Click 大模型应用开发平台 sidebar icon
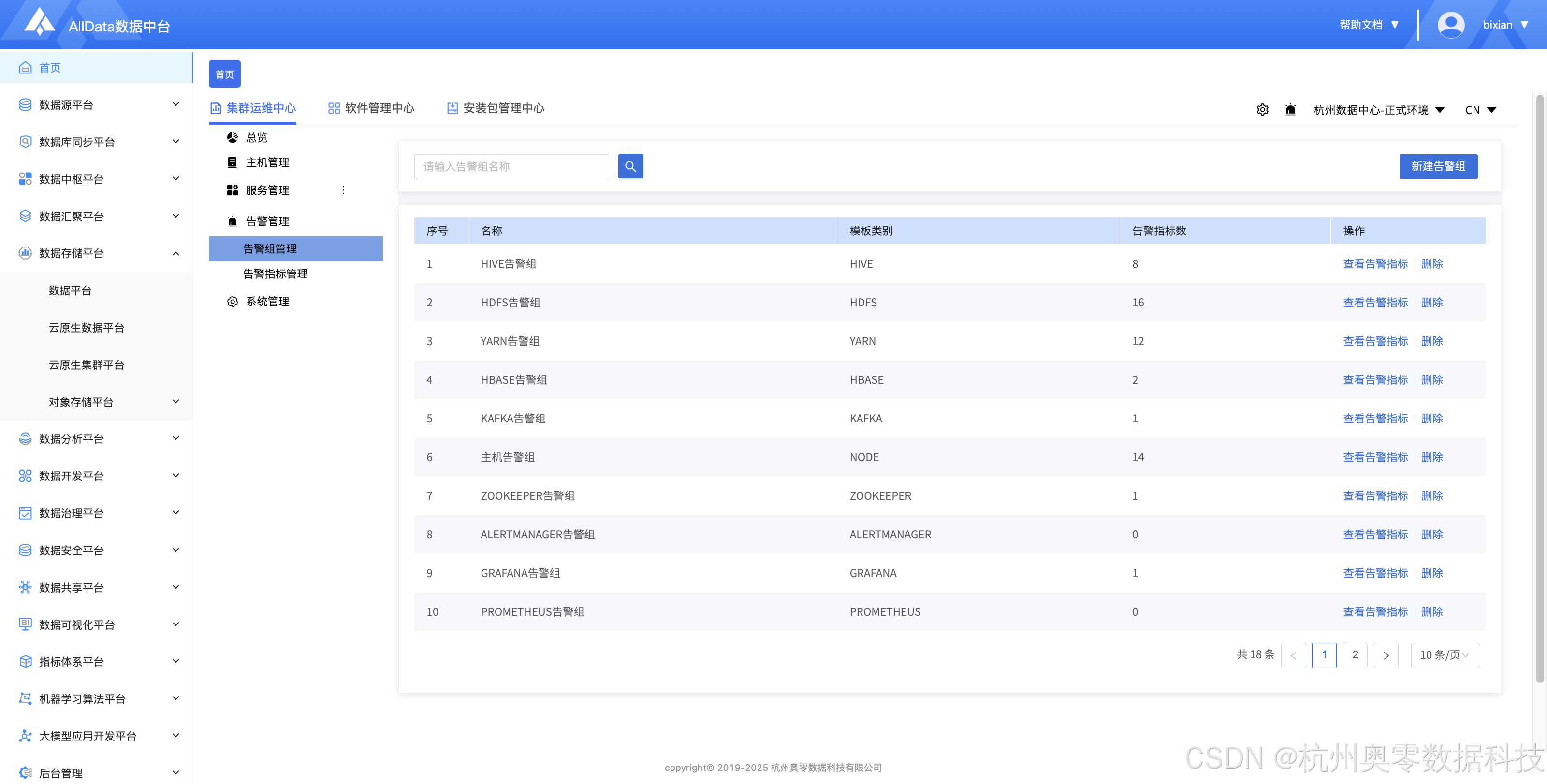1547x784 pixels. click(x=25, y=736)
